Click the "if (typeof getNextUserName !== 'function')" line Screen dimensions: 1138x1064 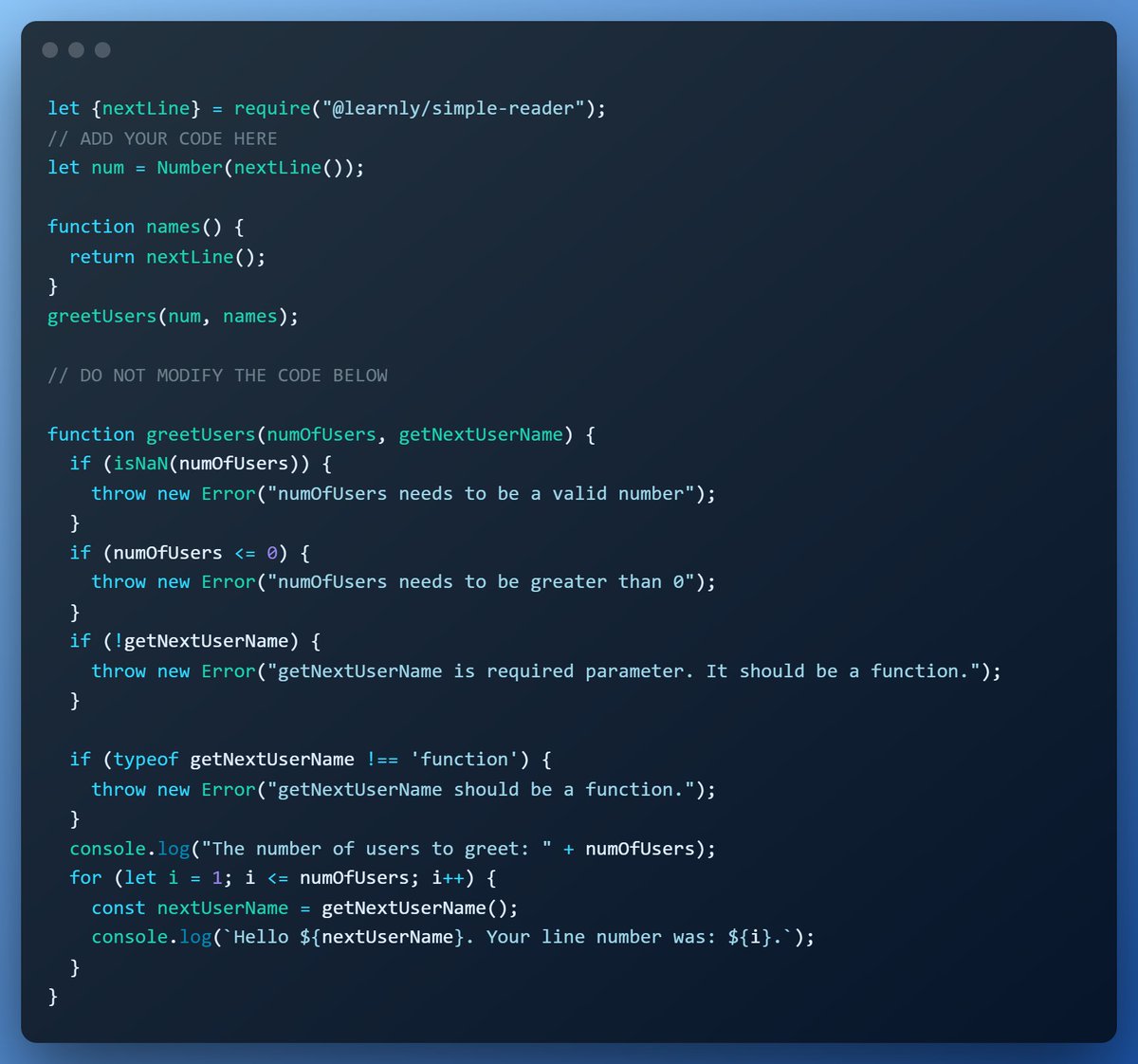[x=311, y=760]
